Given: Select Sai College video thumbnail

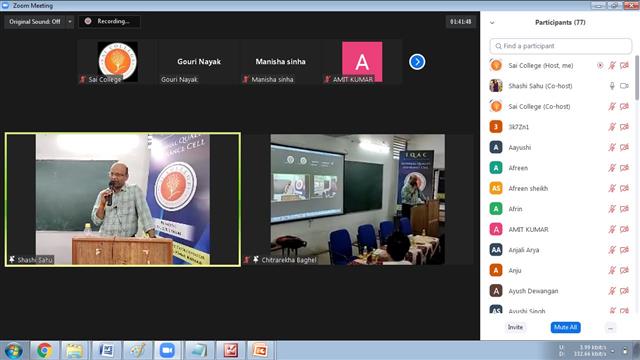Looking at the screenshot, I should tap(118, 62).
